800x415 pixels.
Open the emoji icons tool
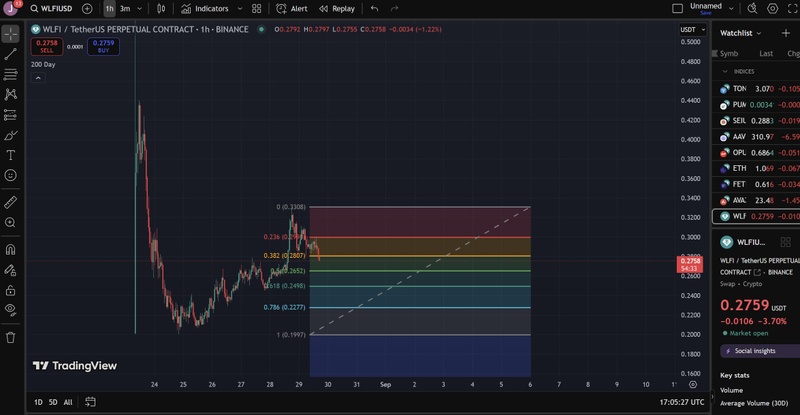[11, 176]
